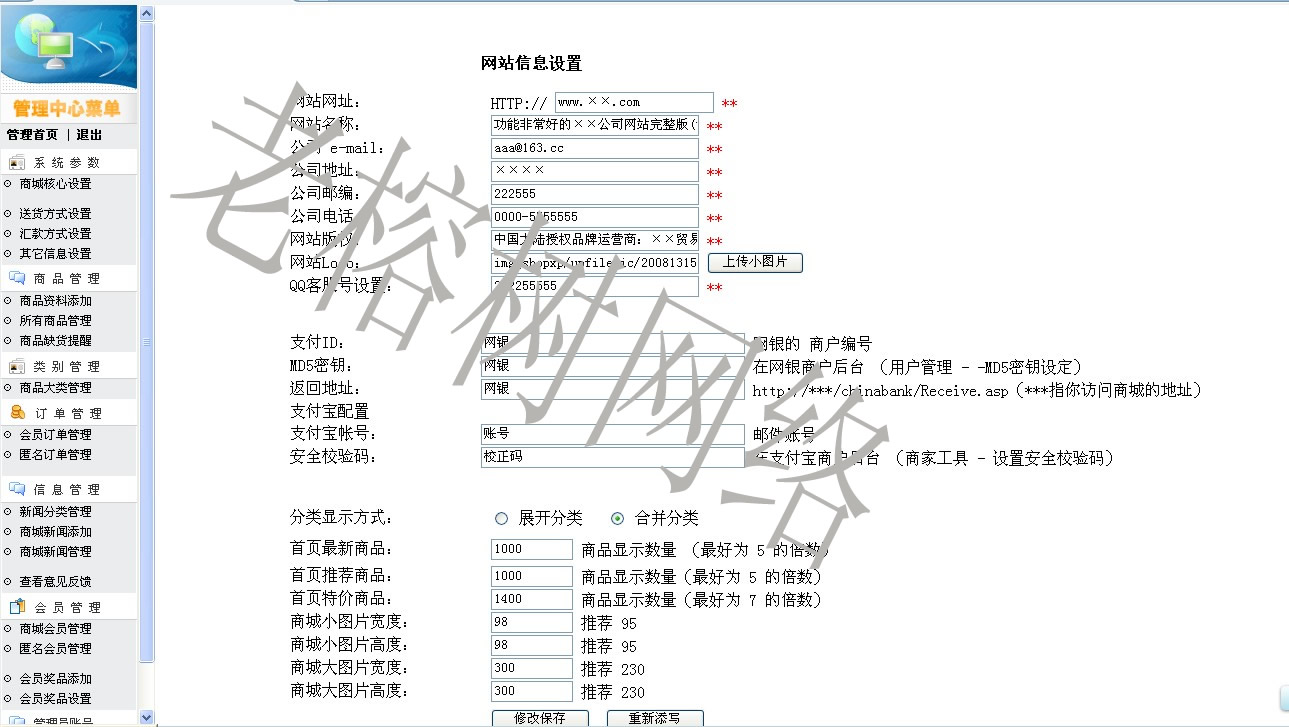
Task: Click sidebar scrollbar down arrow
Action: pyautogui.click(x=147, y=717)
